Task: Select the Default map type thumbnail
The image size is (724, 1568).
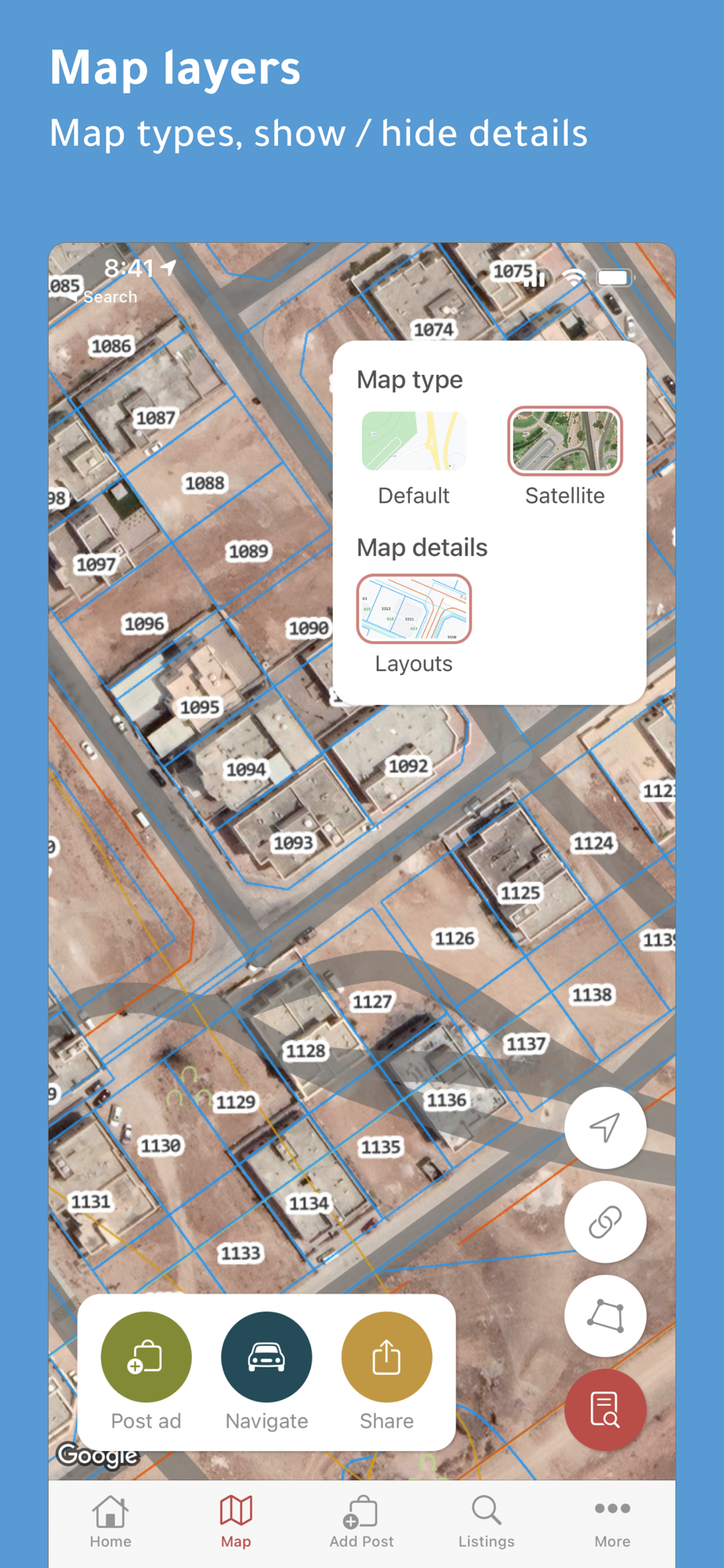Action: 414,441
